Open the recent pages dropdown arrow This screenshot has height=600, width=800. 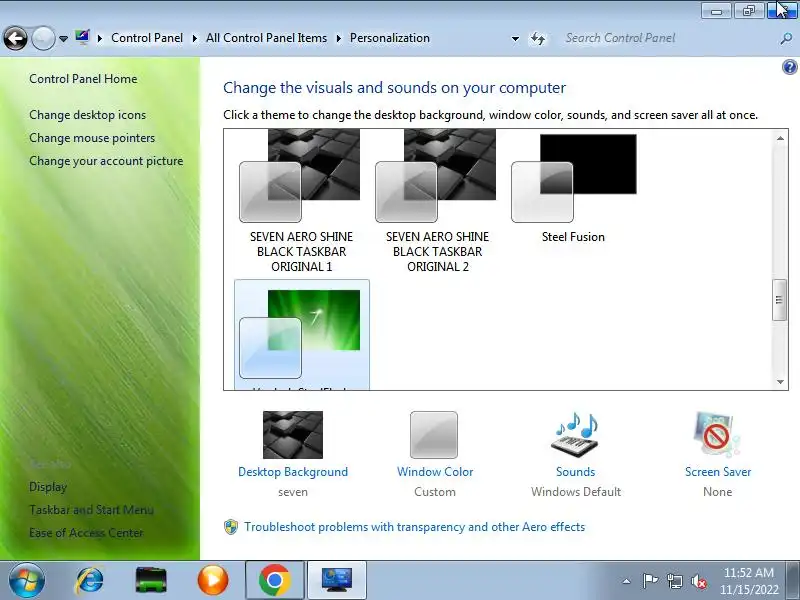pos(63,39)
